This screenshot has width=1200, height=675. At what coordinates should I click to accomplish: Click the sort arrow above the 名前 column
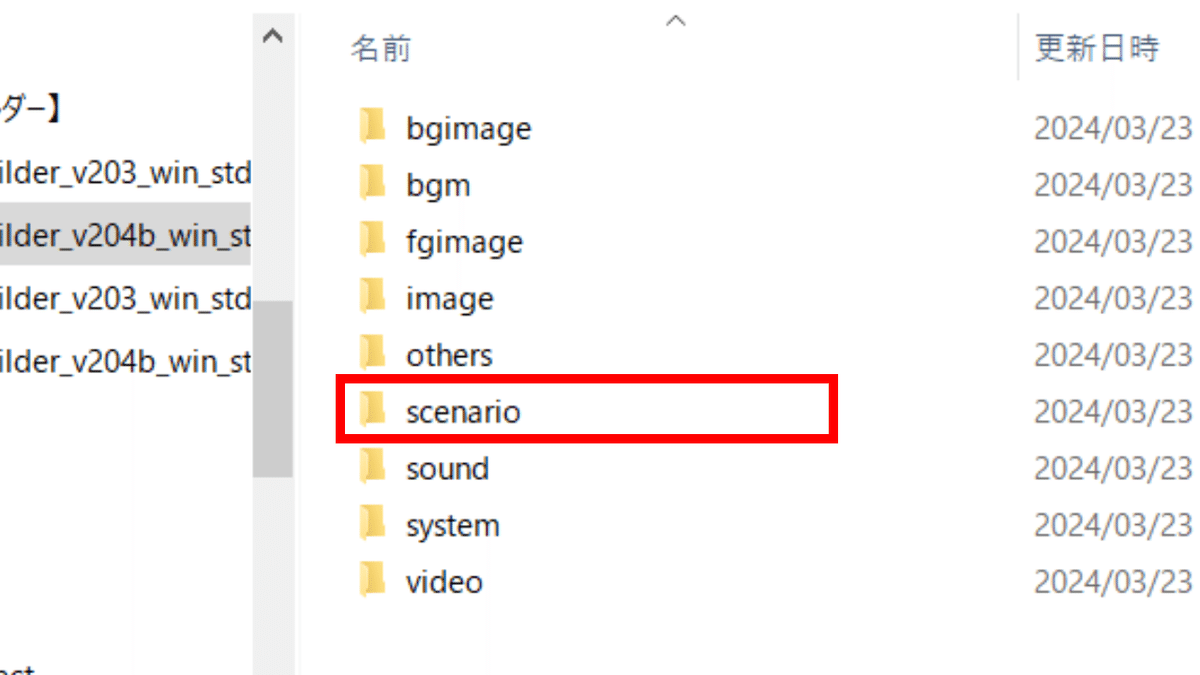point(676,19)
